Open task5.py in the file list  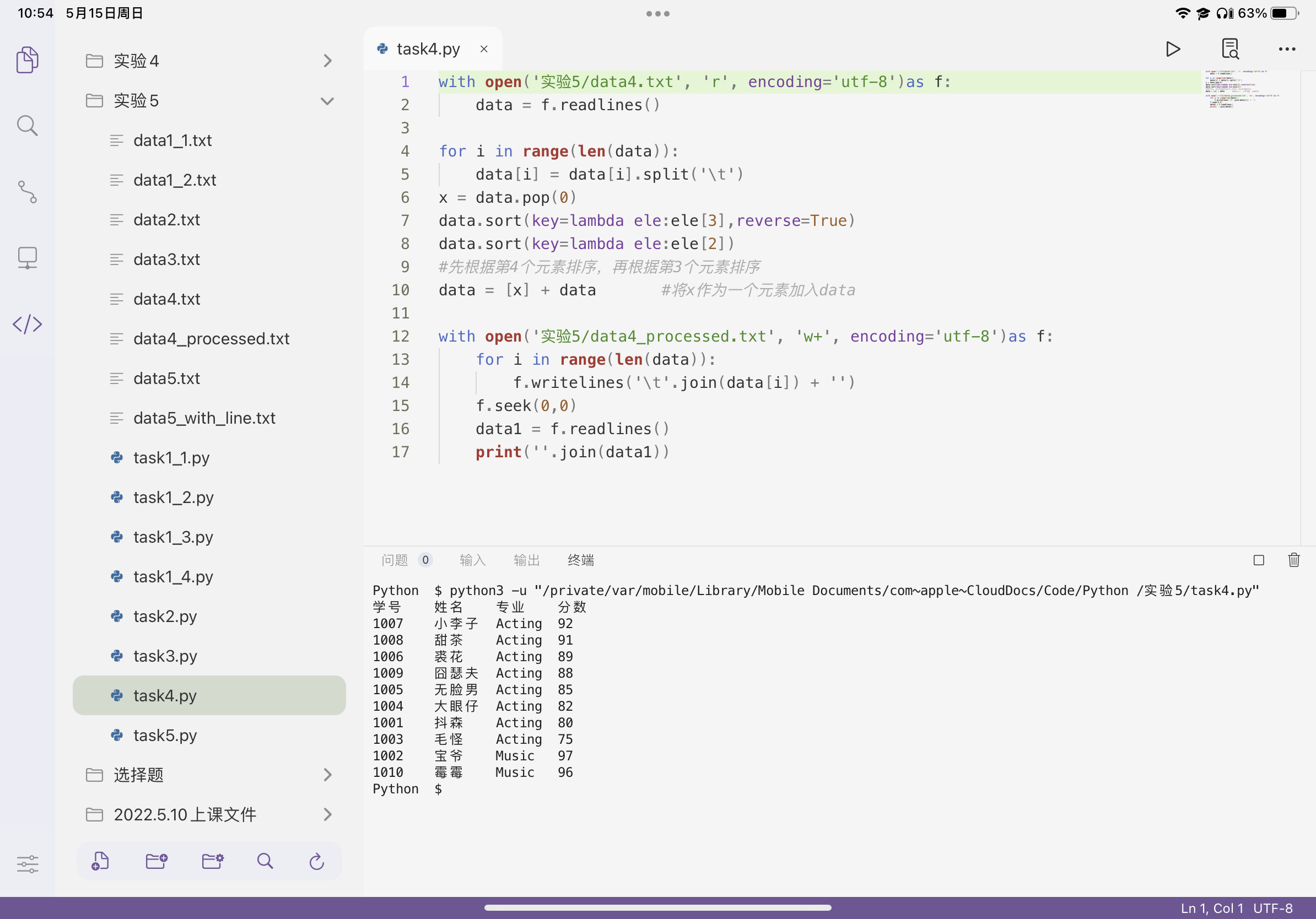point(165,735)
